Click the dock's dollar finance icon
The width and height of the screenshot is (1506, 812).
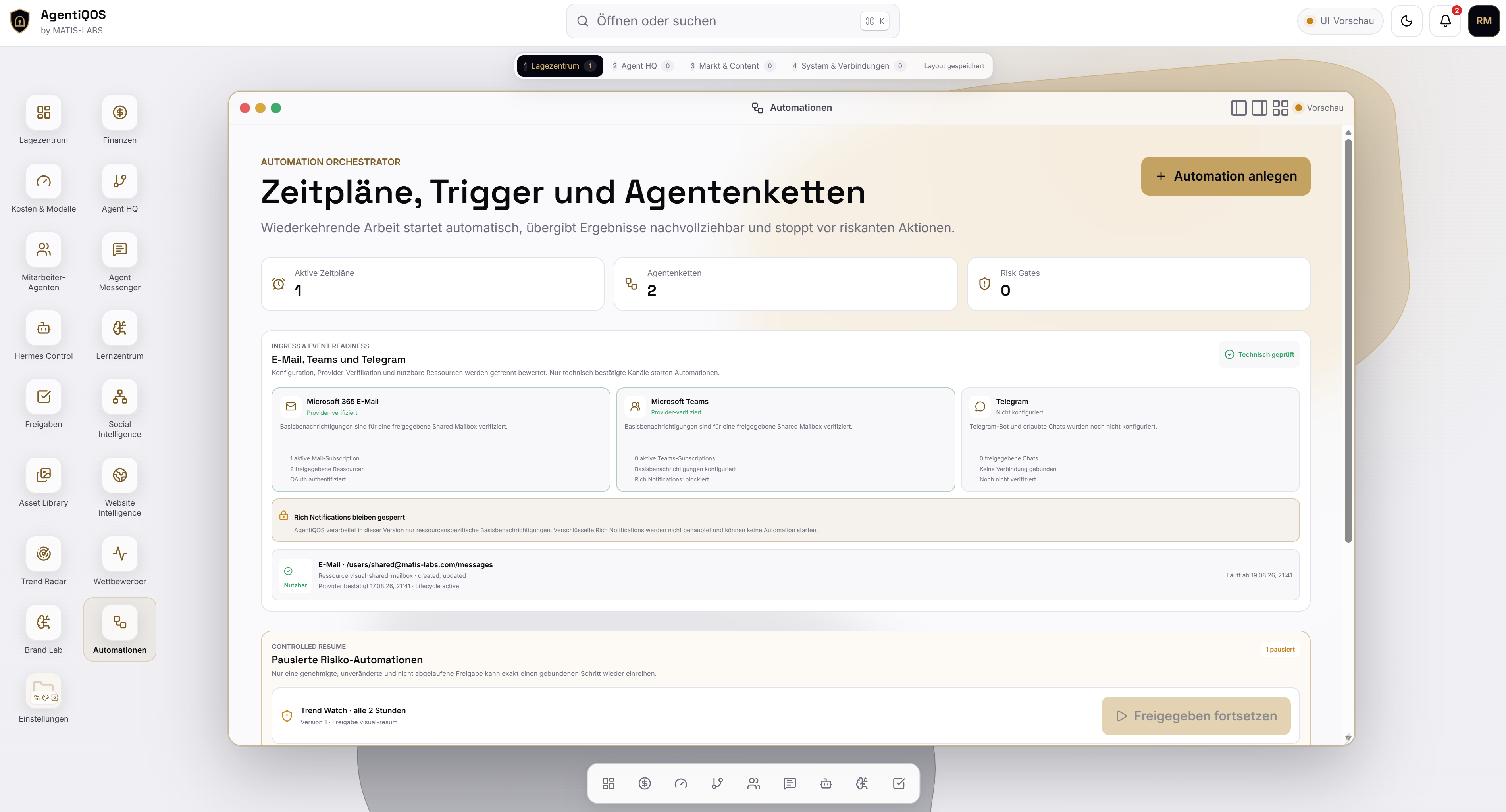tap(645, 783)
